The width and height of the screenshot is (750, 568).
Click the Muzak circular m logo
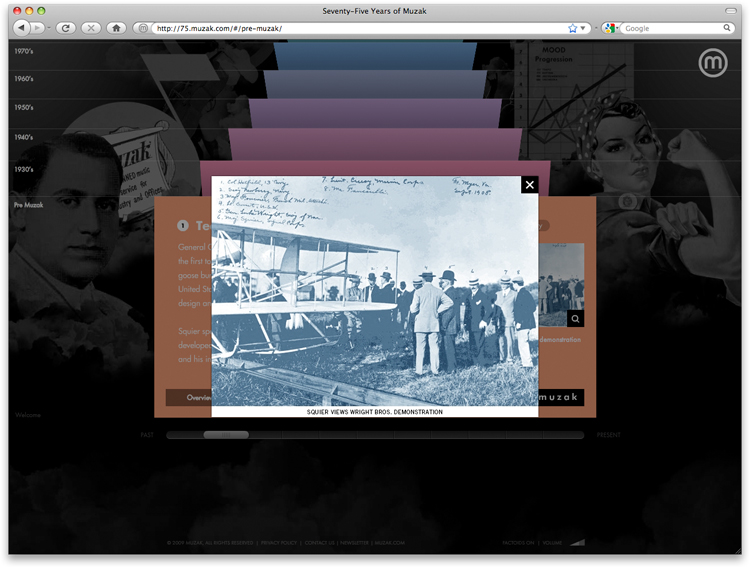(x=713, y=63)
